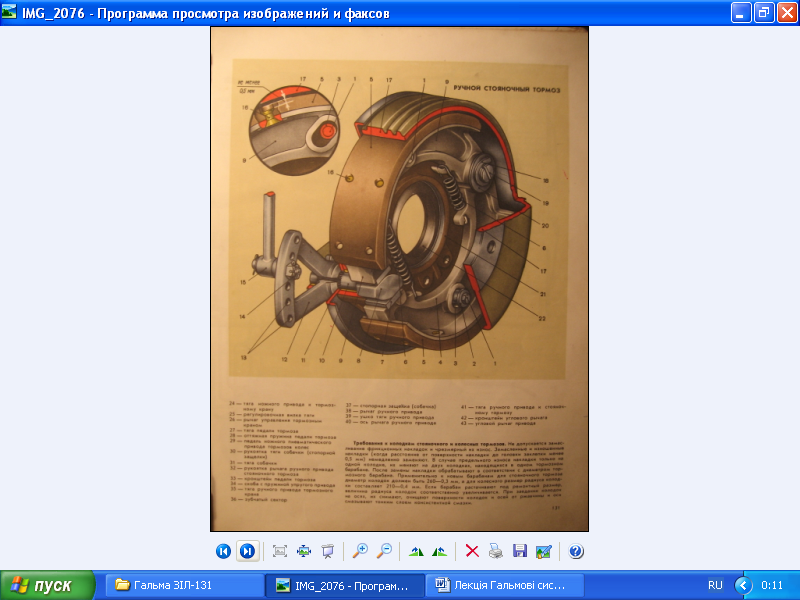Zoom in on the image
This screenshot has width=800, height=600.
[x=360, y=551]
